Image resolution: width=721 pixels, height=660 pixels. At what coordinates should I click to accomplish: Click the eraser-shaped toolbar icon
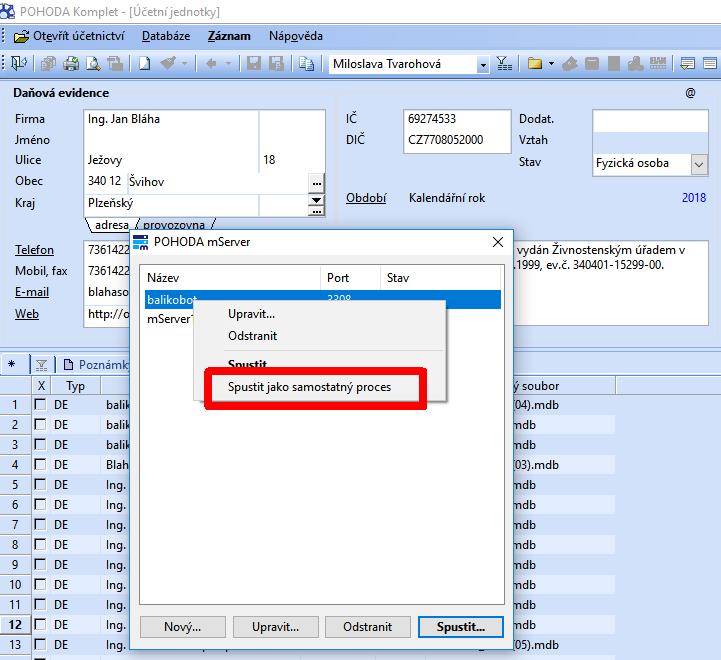coord(570,63)
